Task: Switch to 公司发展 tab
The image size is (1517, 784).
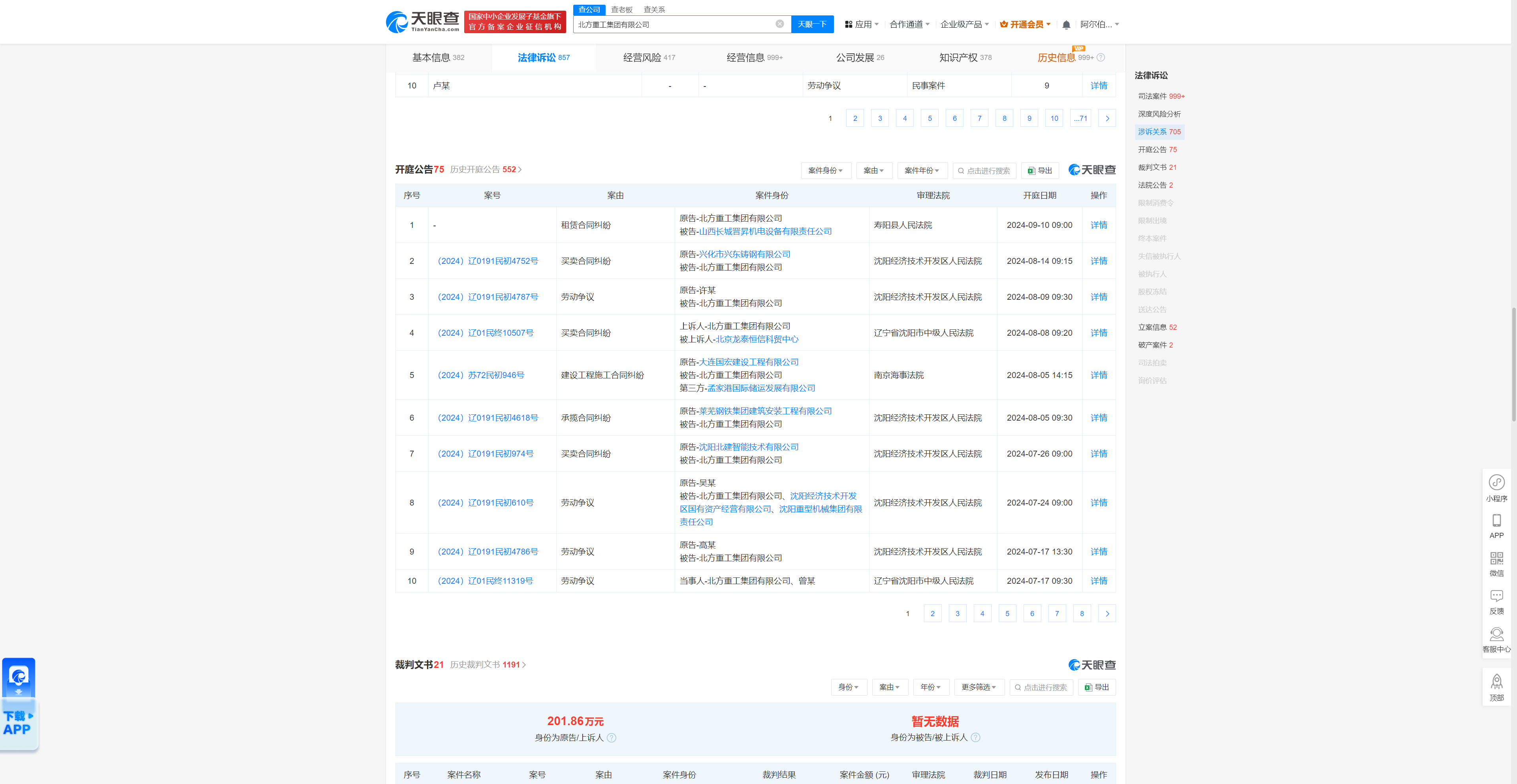Action: coord(860,58)
